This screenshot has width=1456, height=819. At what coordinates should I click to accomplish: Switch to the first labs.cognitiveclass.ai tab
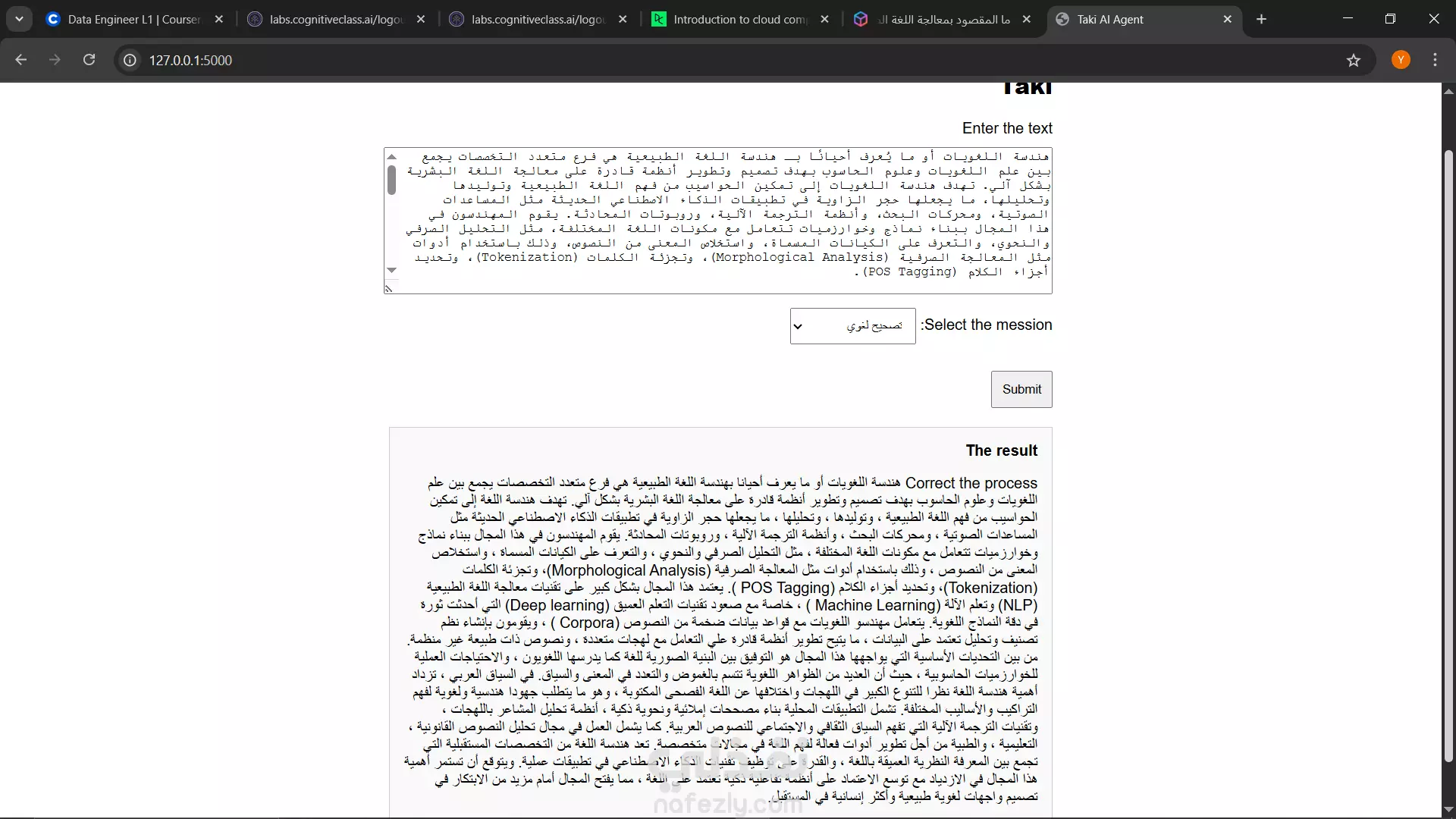point(337,20)
